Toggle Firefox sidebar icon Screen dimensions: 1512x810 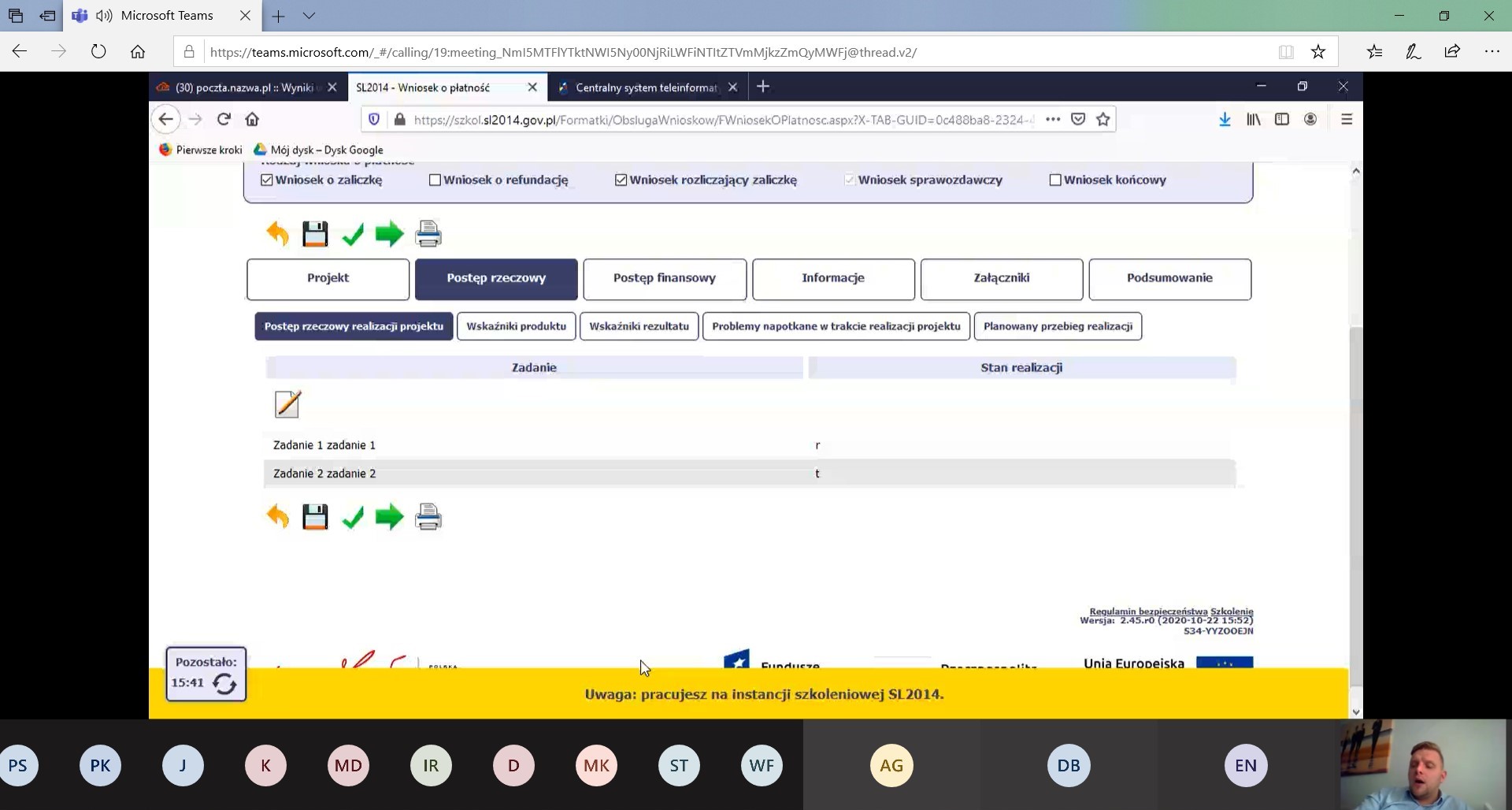point(1282,119)
